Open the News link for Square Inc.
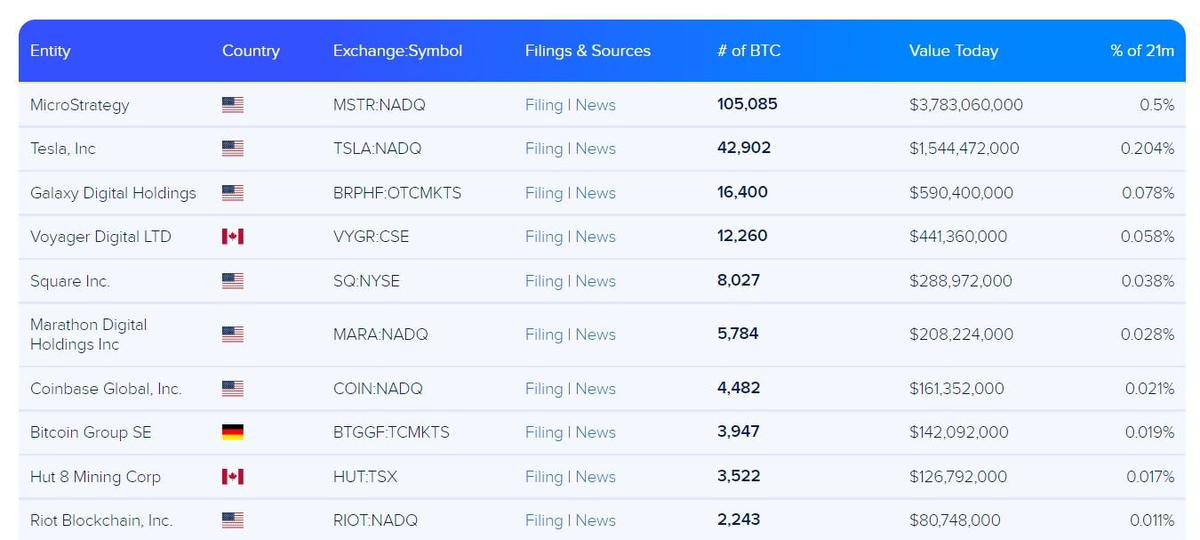Image resolution: width=1200 pixels, height=540 pixels. pyautogui.click(x=596, y=281)
